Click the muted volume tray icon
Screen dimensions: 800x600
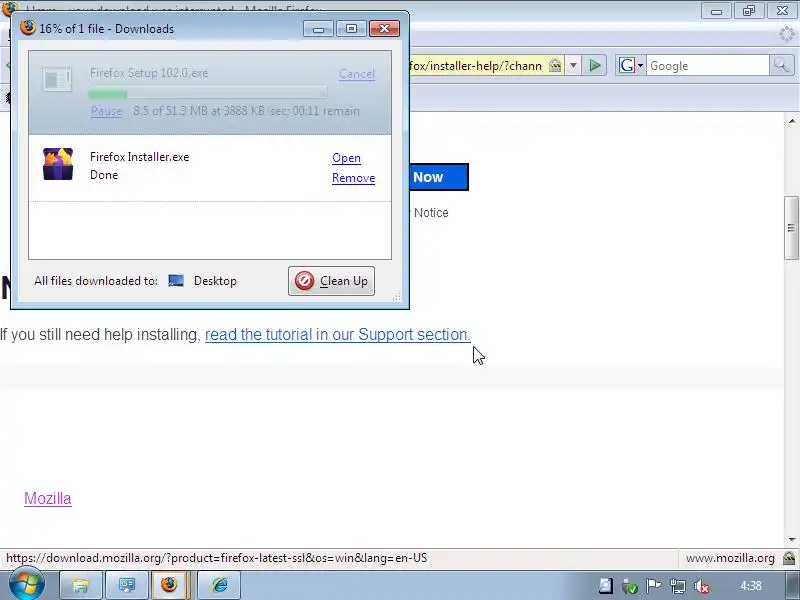click(702, 586)
